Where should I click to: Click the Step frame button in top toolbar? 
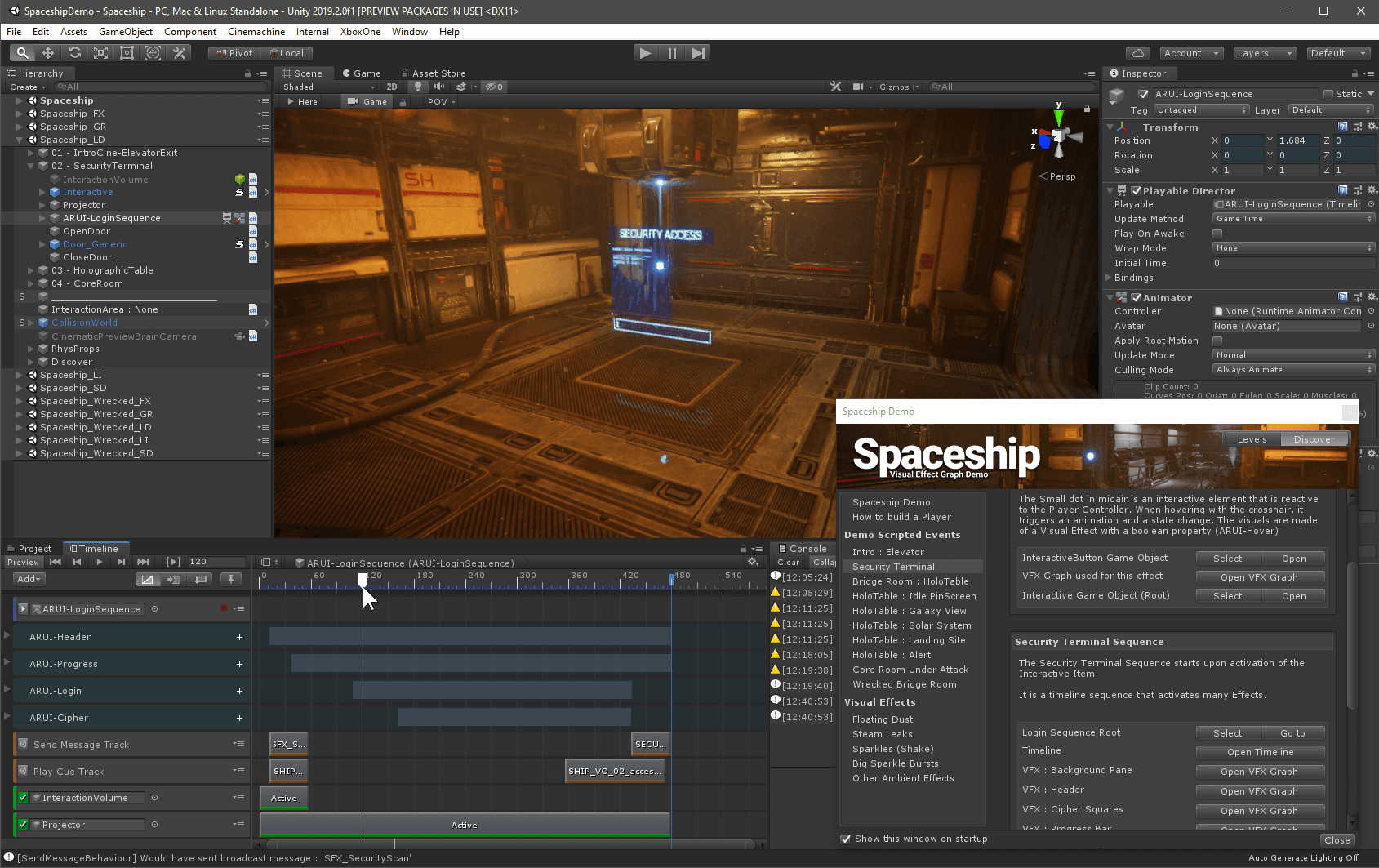(x=698, y=53)
